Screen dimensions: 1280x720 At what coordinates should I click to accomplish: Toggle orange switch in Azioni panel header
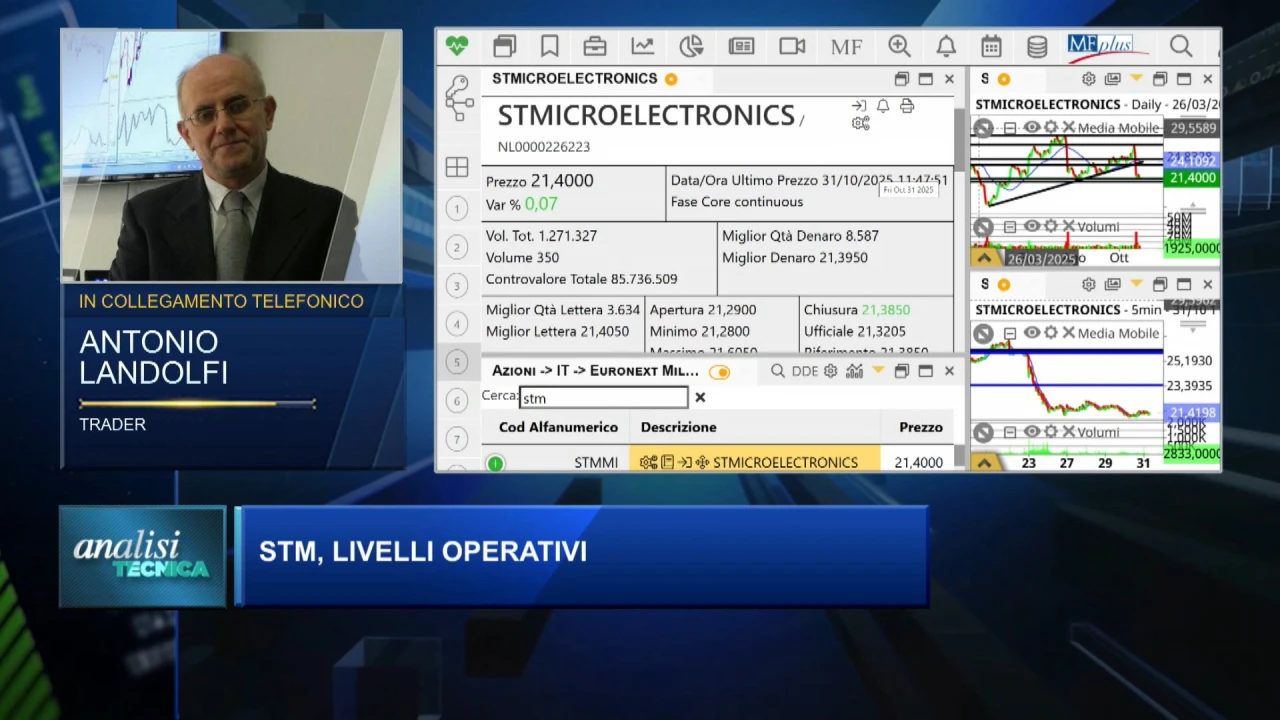[719, 372]
